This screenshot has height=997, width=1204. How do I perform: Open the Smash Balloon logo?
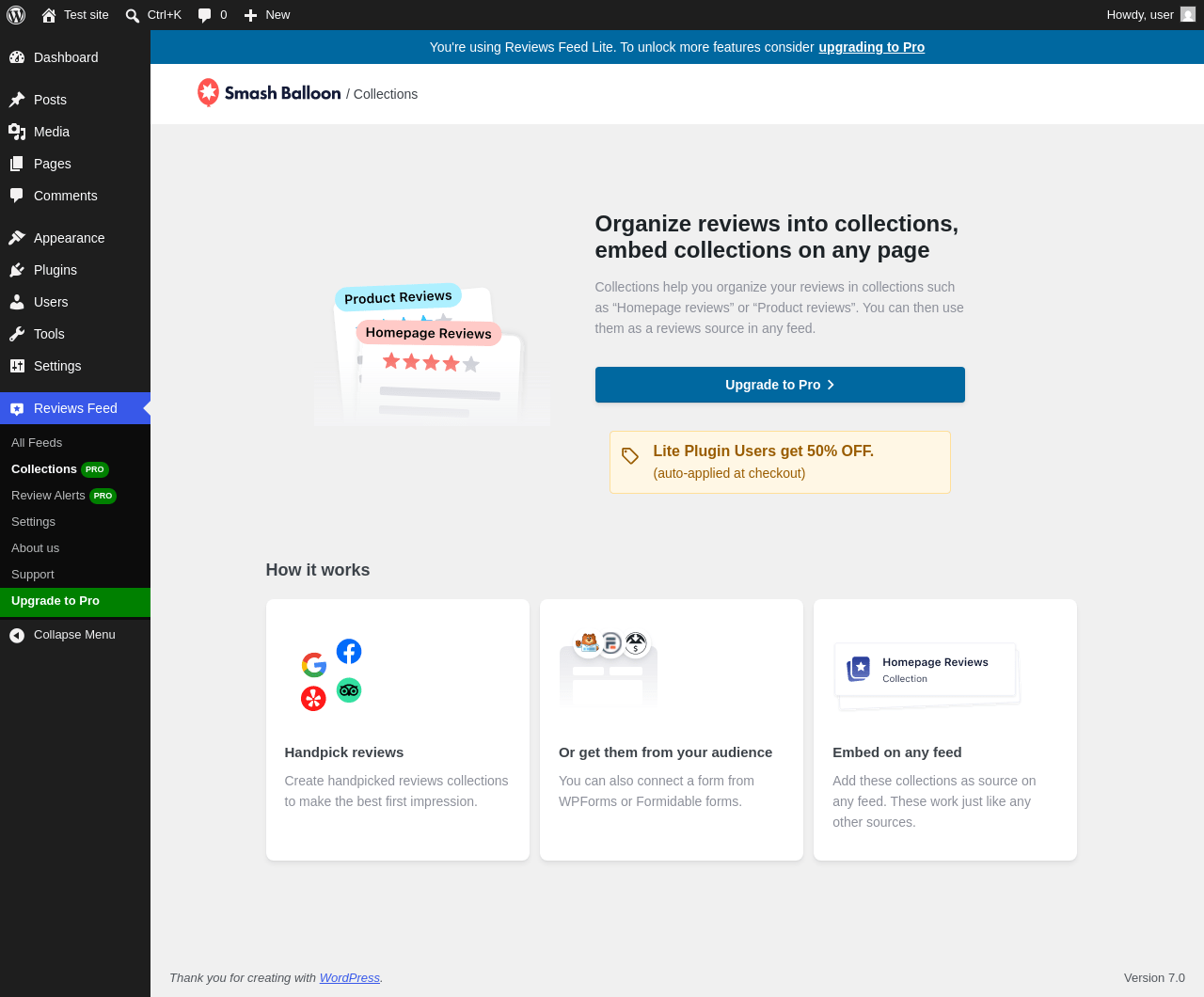click(x=269, y=93)
